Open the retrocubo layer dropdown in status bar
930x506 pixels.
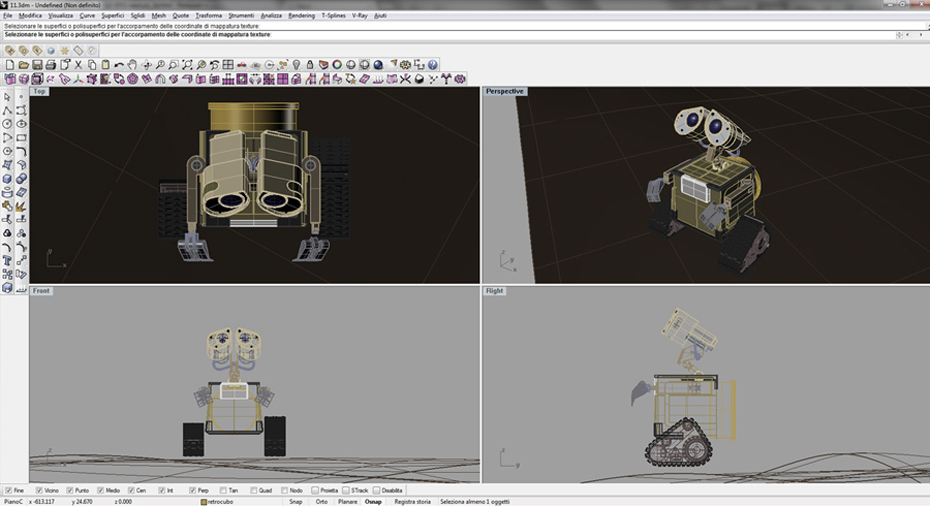(217, 502)
